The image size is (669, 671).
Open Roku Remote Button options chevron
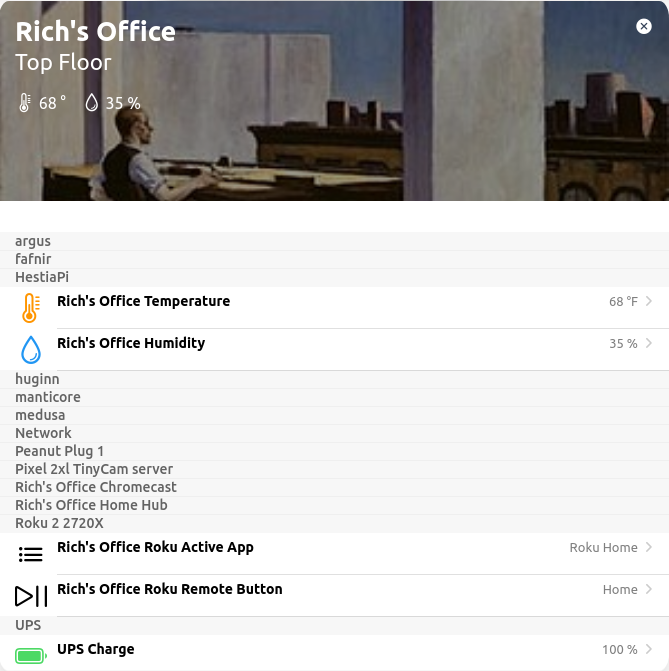tap(649, 589)
